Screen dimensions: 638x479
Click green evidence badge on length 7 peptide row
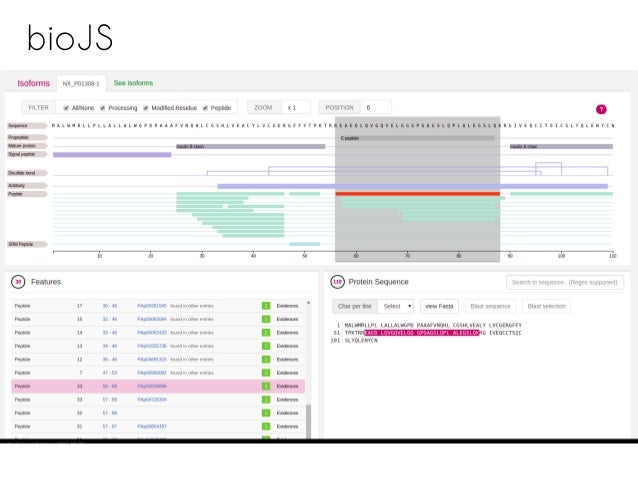pos(266,373)
